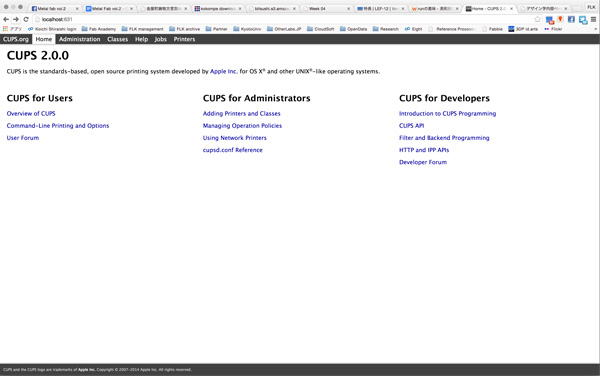Open Adding Printers and Classes link
This screenshot has width=600, height=376.
tap(241, 114)
